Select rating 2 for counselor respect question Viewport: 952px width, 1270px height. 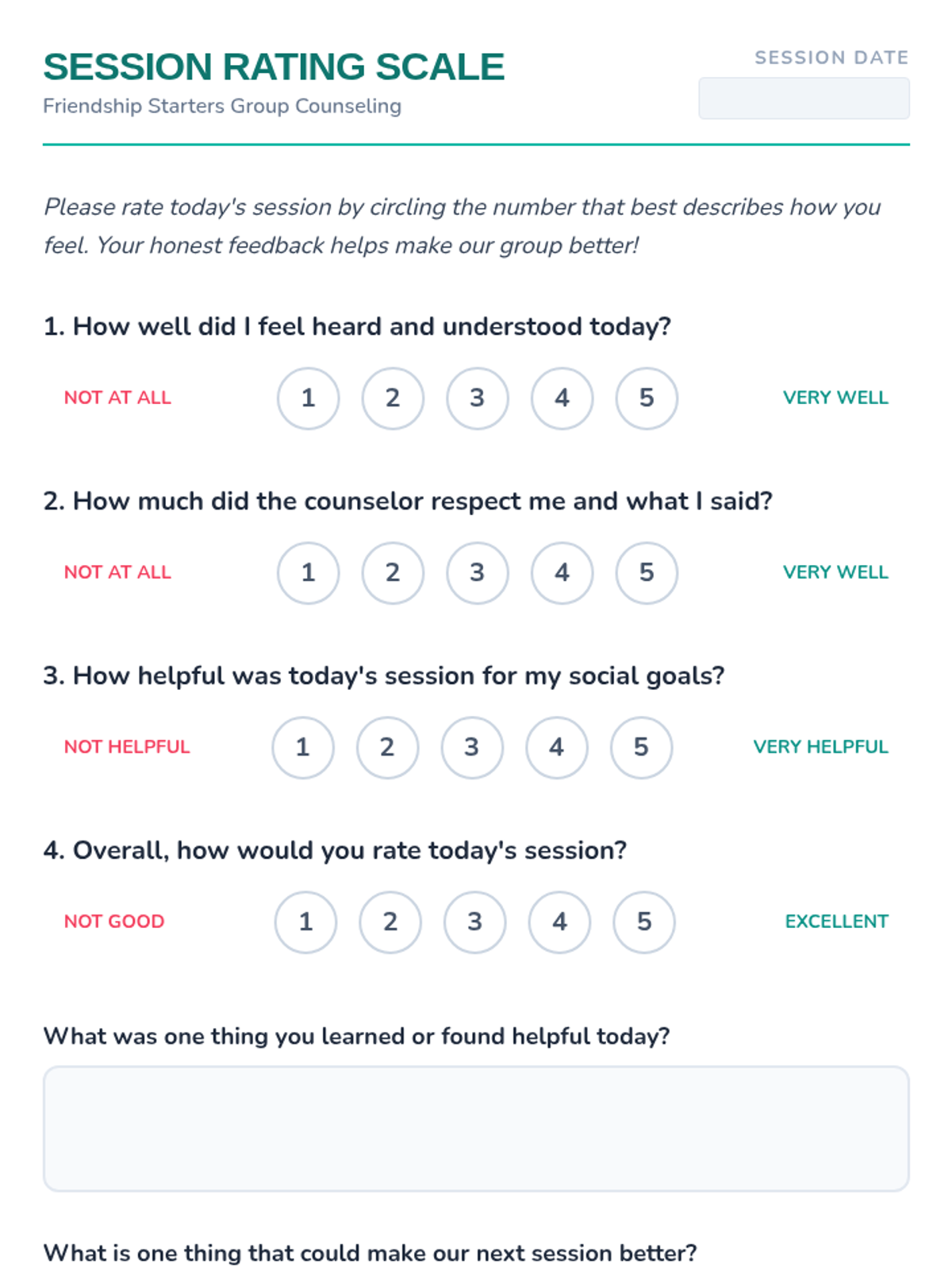tap(393, 572)
